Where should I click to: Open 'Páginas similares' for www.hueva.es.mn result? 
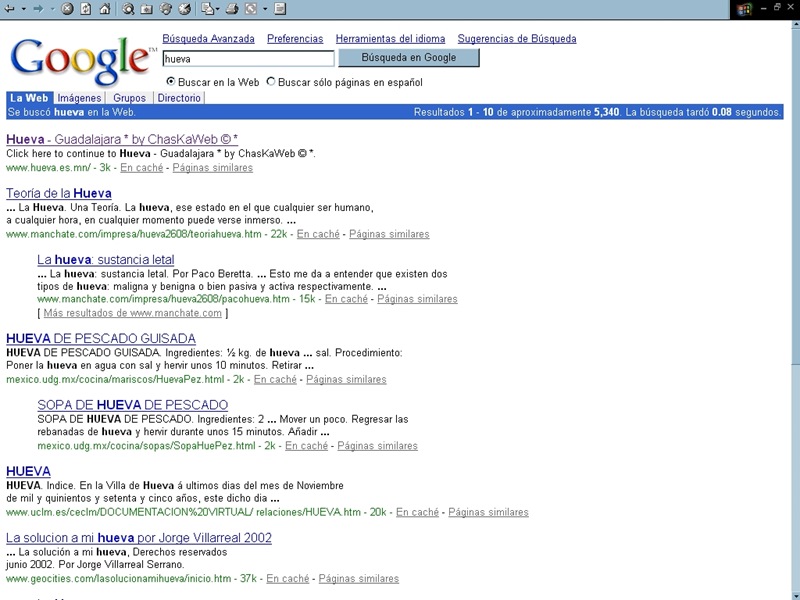pos(213,168)
